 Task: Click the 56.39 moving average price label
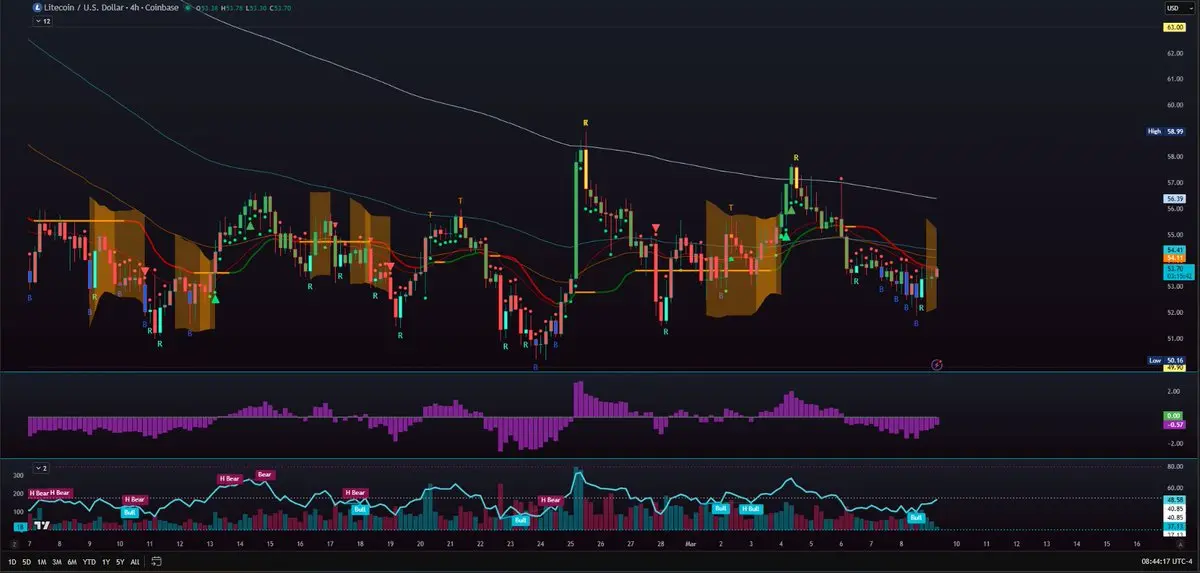[1174, 198]
